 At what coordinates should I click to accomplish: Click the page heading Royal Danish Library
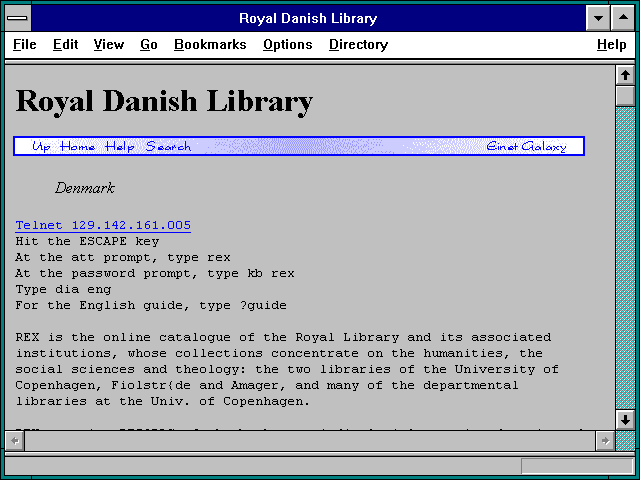coord(164,102)
